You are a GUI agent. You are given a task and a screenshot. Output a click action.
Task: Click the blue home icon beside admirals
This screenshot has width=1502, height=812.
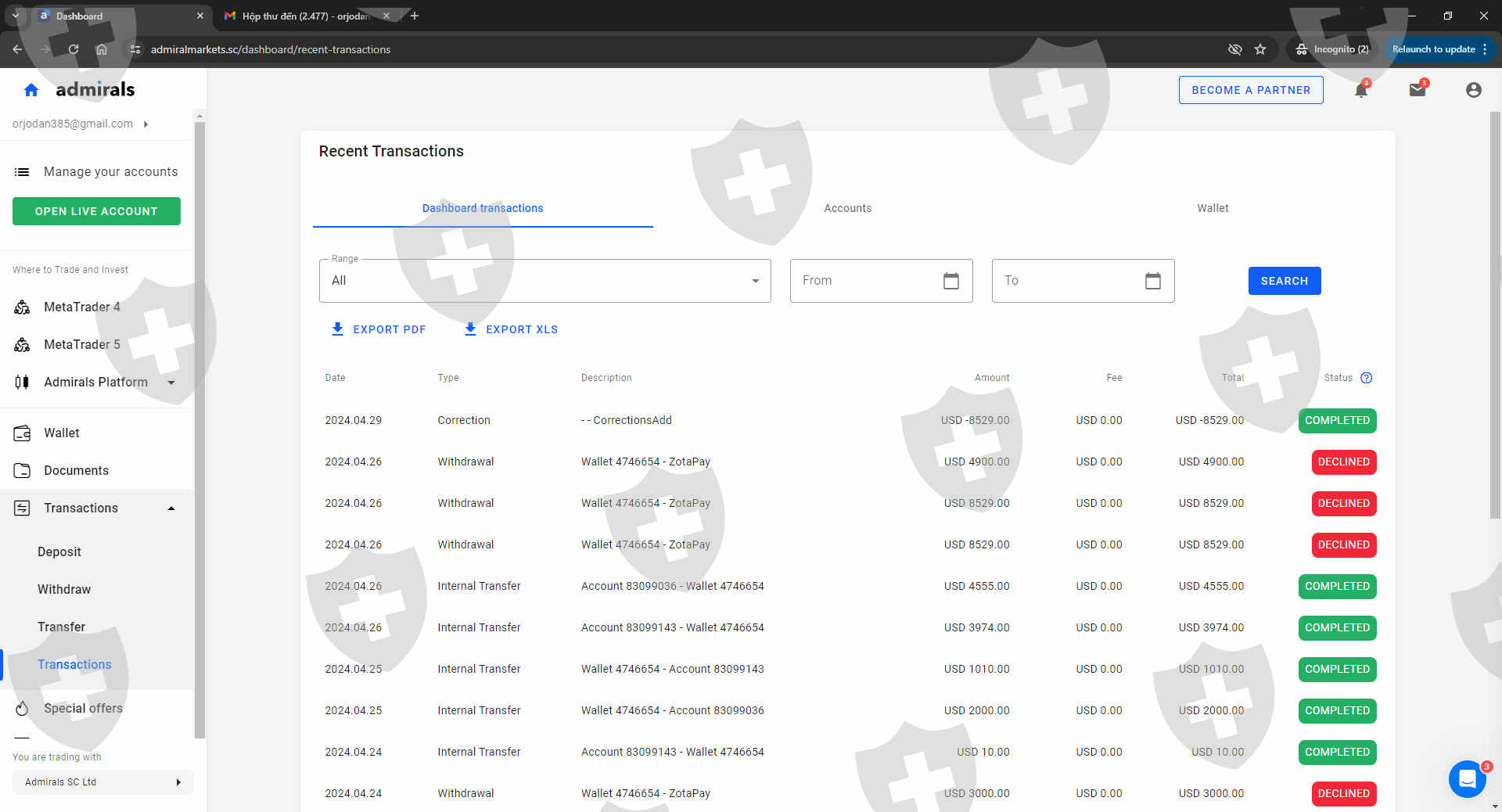31,90
